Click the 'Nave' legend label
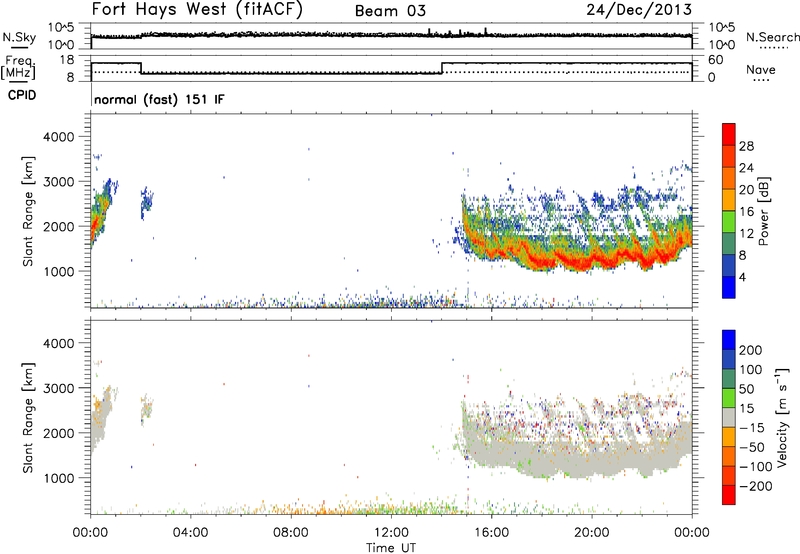Image resolution: width=800 pixels, height=554 pixels. click(761, 69)
